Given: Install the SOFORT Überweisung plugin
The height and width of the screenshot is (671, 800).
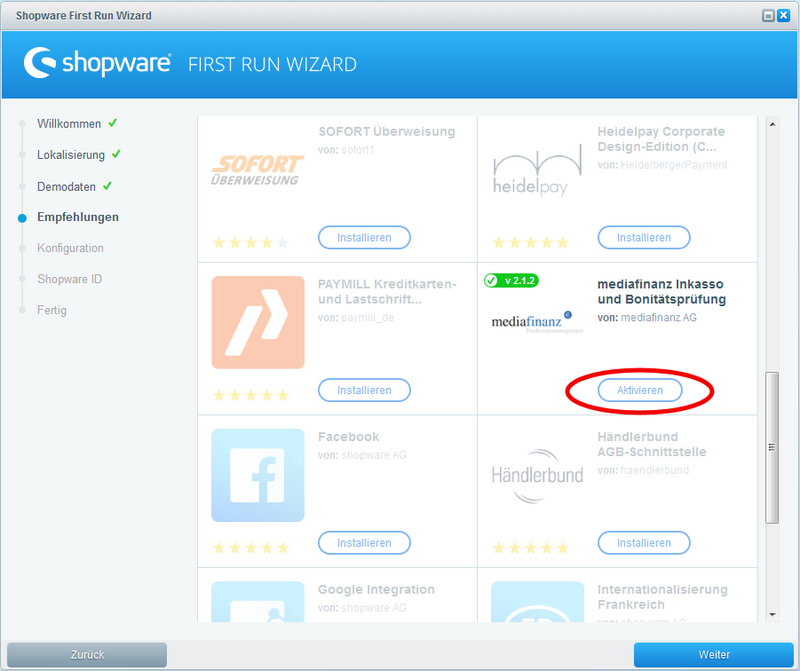Looking at the screenshot, I should point(364,238).
